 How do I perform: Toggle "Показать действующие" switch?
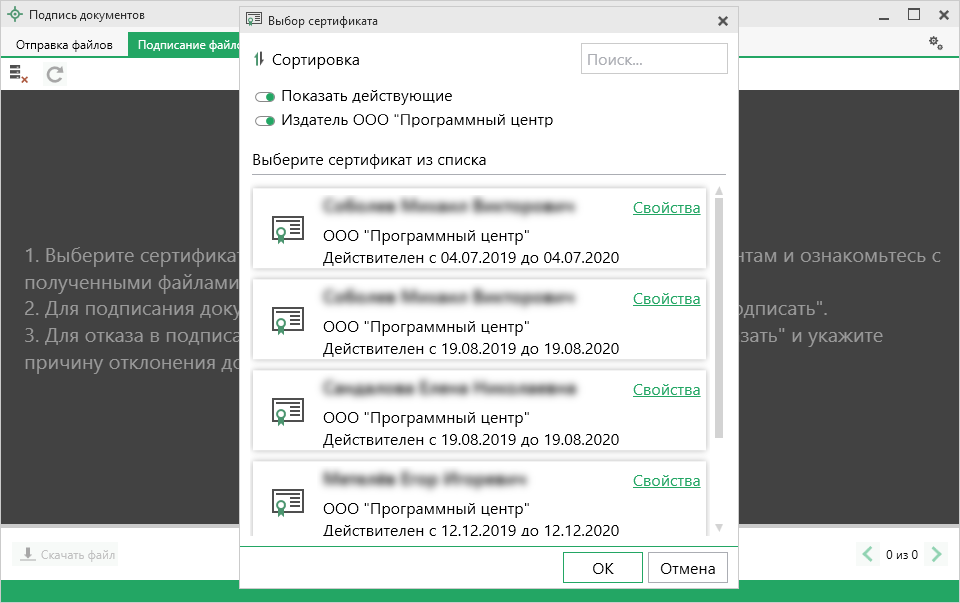click(x=265, y=97)
